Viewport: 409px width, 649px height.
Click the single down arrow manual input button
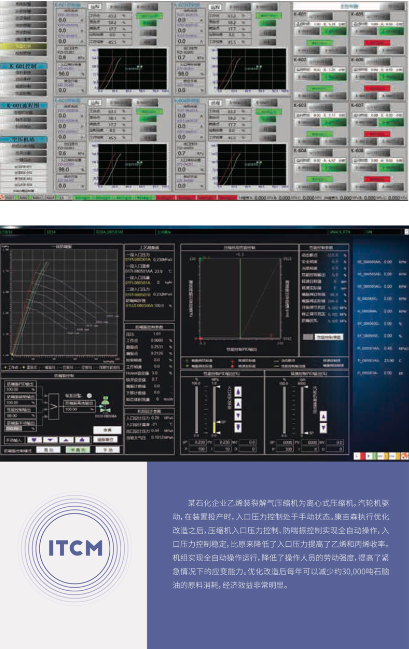(x=50, y=440)
